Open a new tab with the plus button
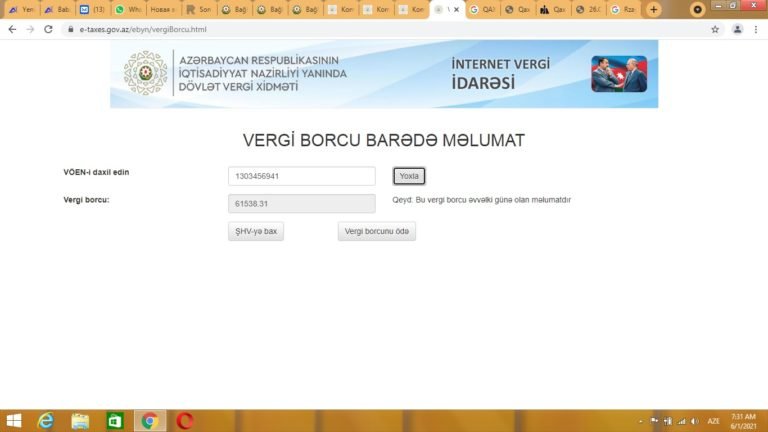The width and height of the screenshot is (768, 432). tap(653, 9)
